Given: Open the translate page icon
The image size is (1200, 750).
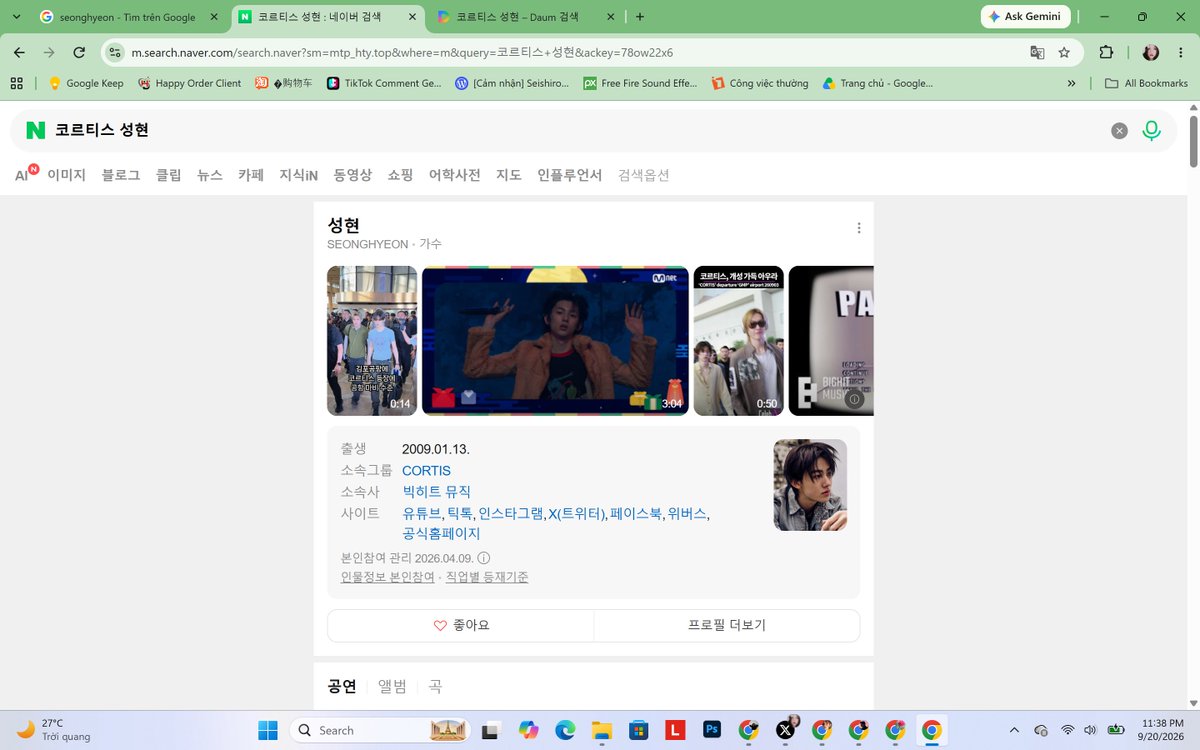Looking at the screenshot, I should pyautogui.click(x=1037, y=52).
